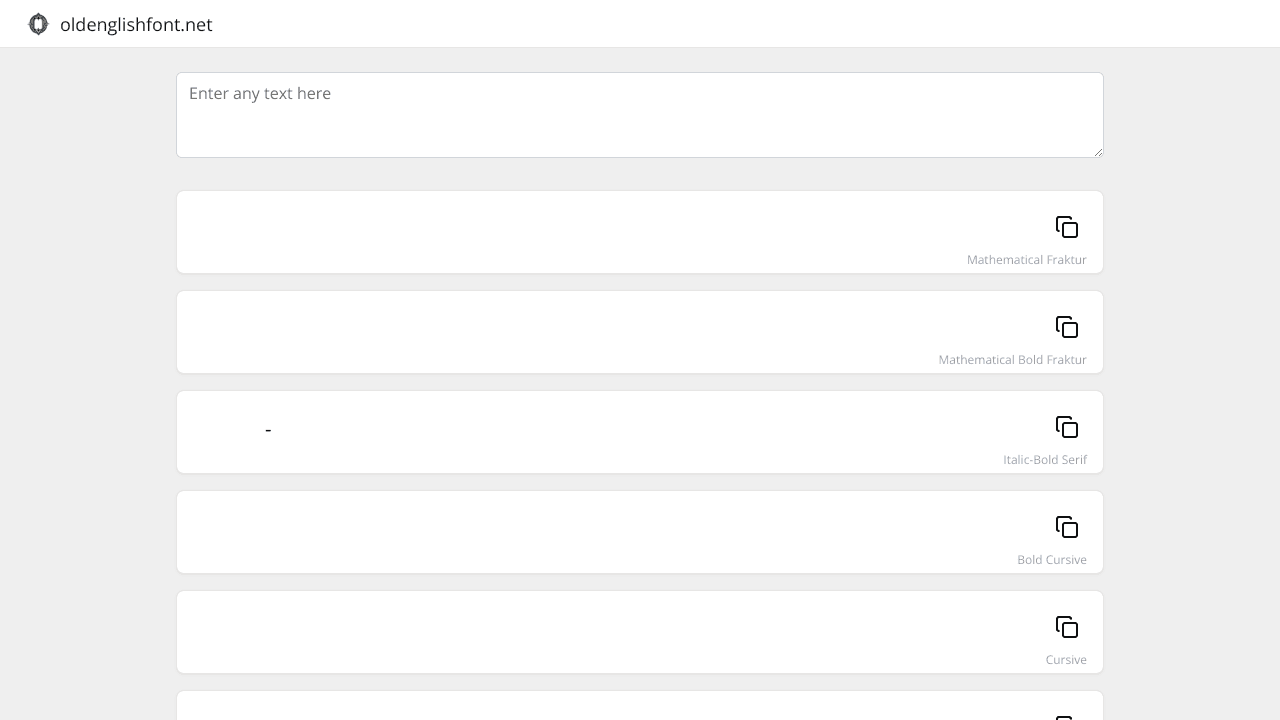Click the "Cursive" style label
The width and height of the screenshot is (1280, 720).
1066,660
